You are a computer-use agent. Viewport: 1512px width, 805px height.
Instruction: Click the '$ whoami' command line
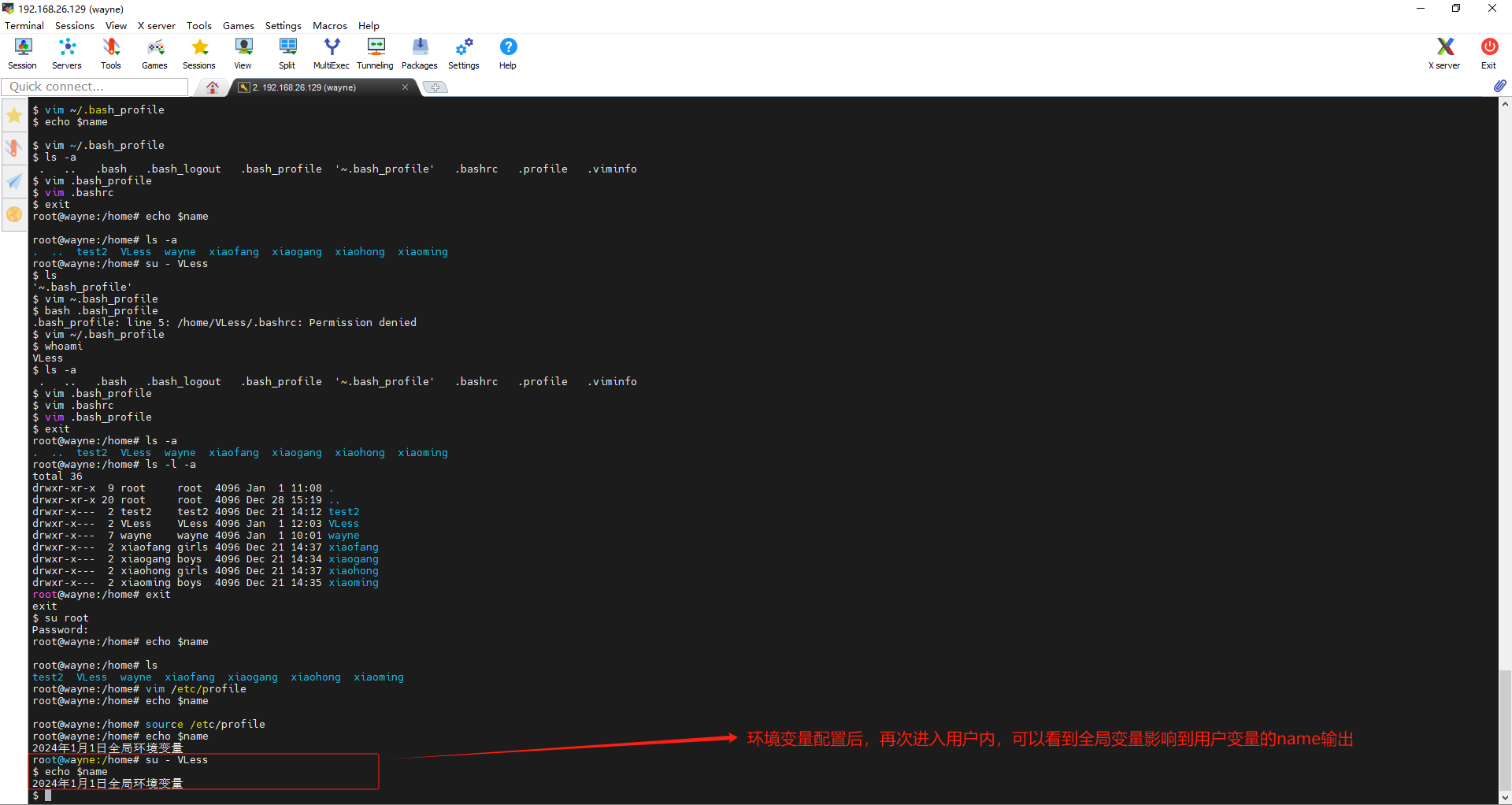(x=57, y=347)
